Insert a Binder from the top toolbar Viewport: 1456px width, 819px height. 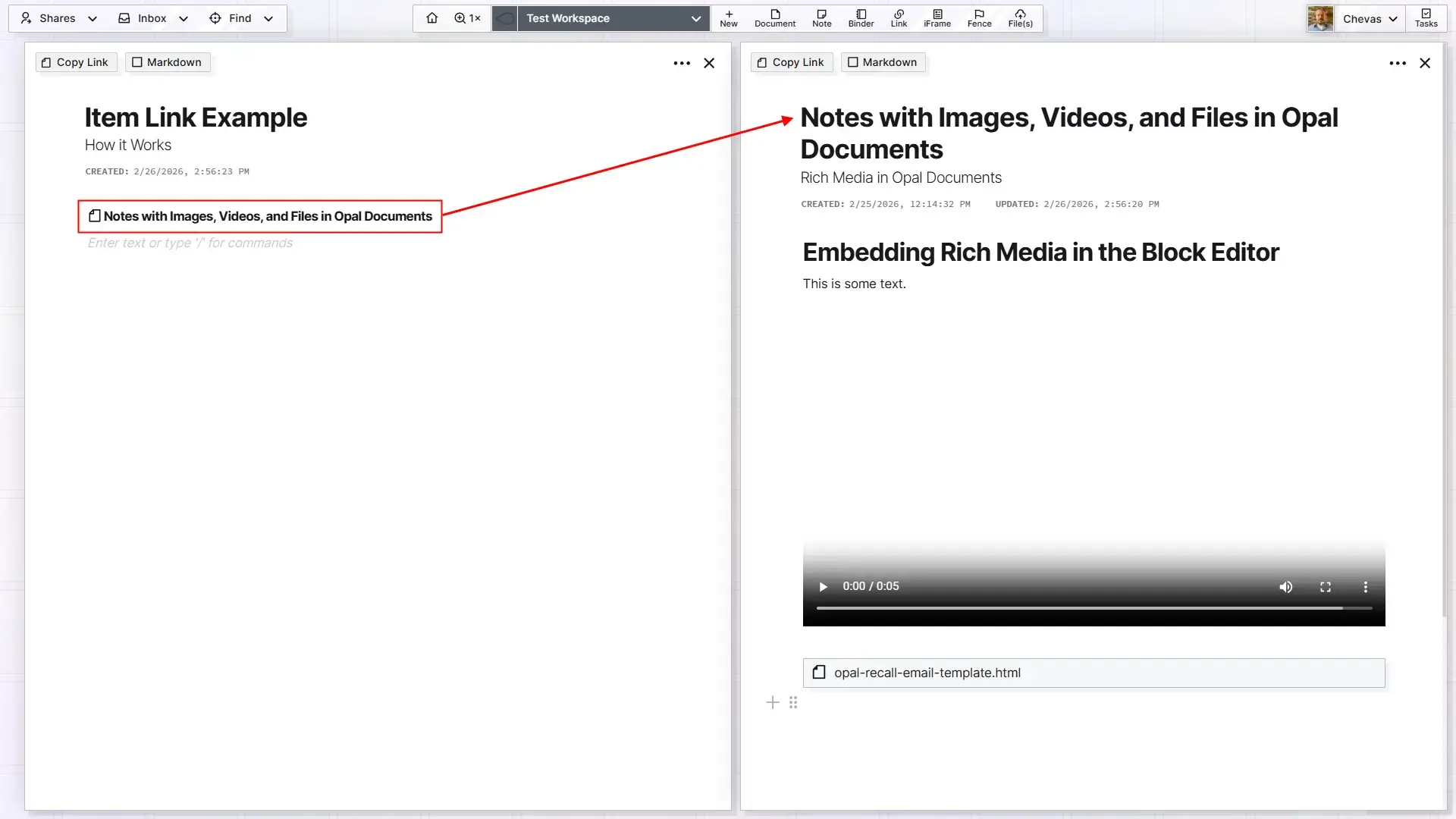(x=861, y=18)
